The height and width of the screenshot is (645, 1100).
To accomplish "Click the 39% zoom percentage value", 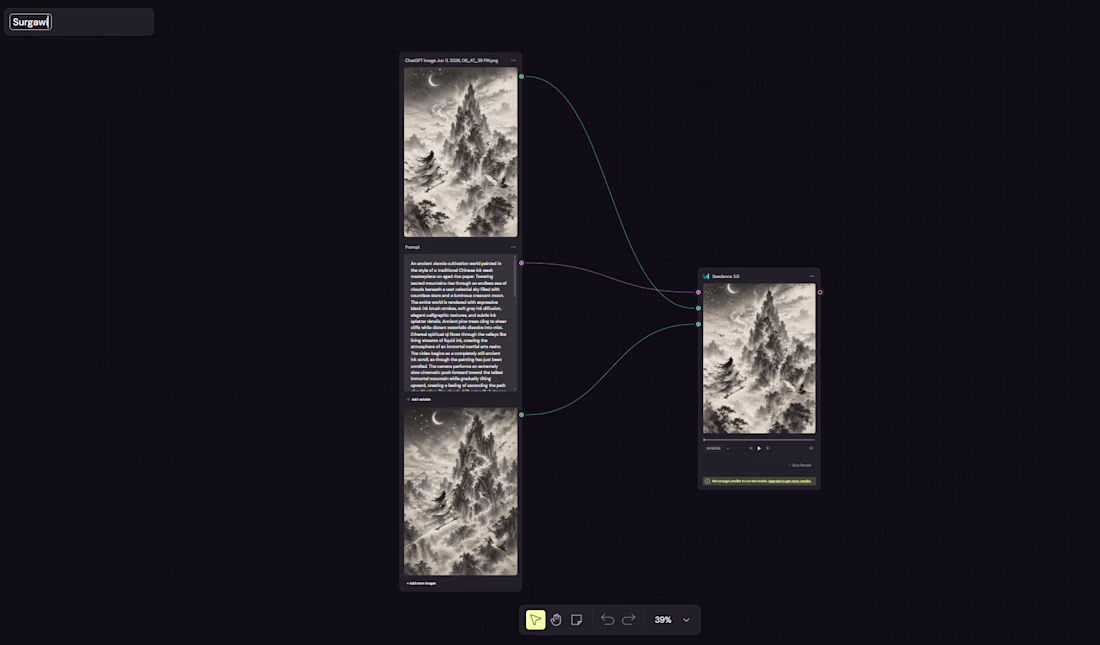I will [x=663, y=620].
